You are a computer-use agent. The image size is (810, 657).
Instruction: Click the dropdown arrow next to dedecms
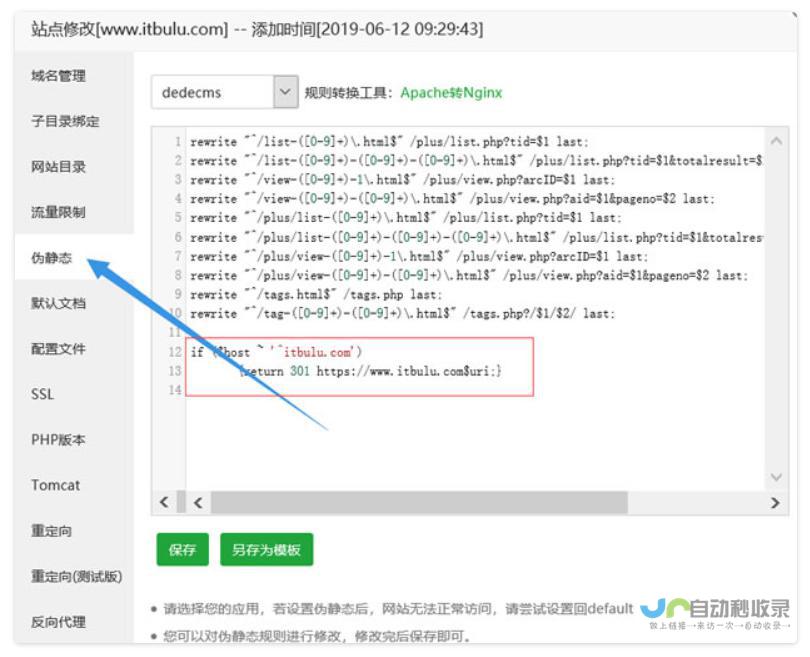click(286, 92)
